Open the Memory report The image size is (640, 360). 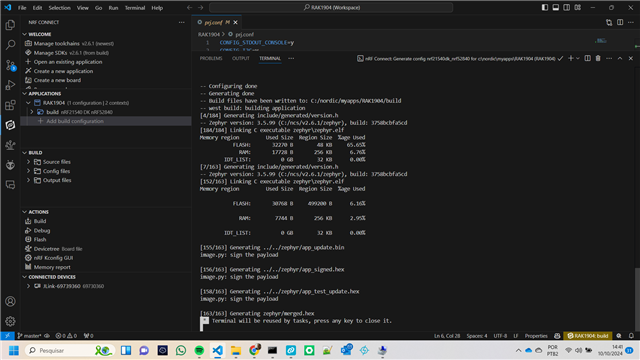(52, 267)
